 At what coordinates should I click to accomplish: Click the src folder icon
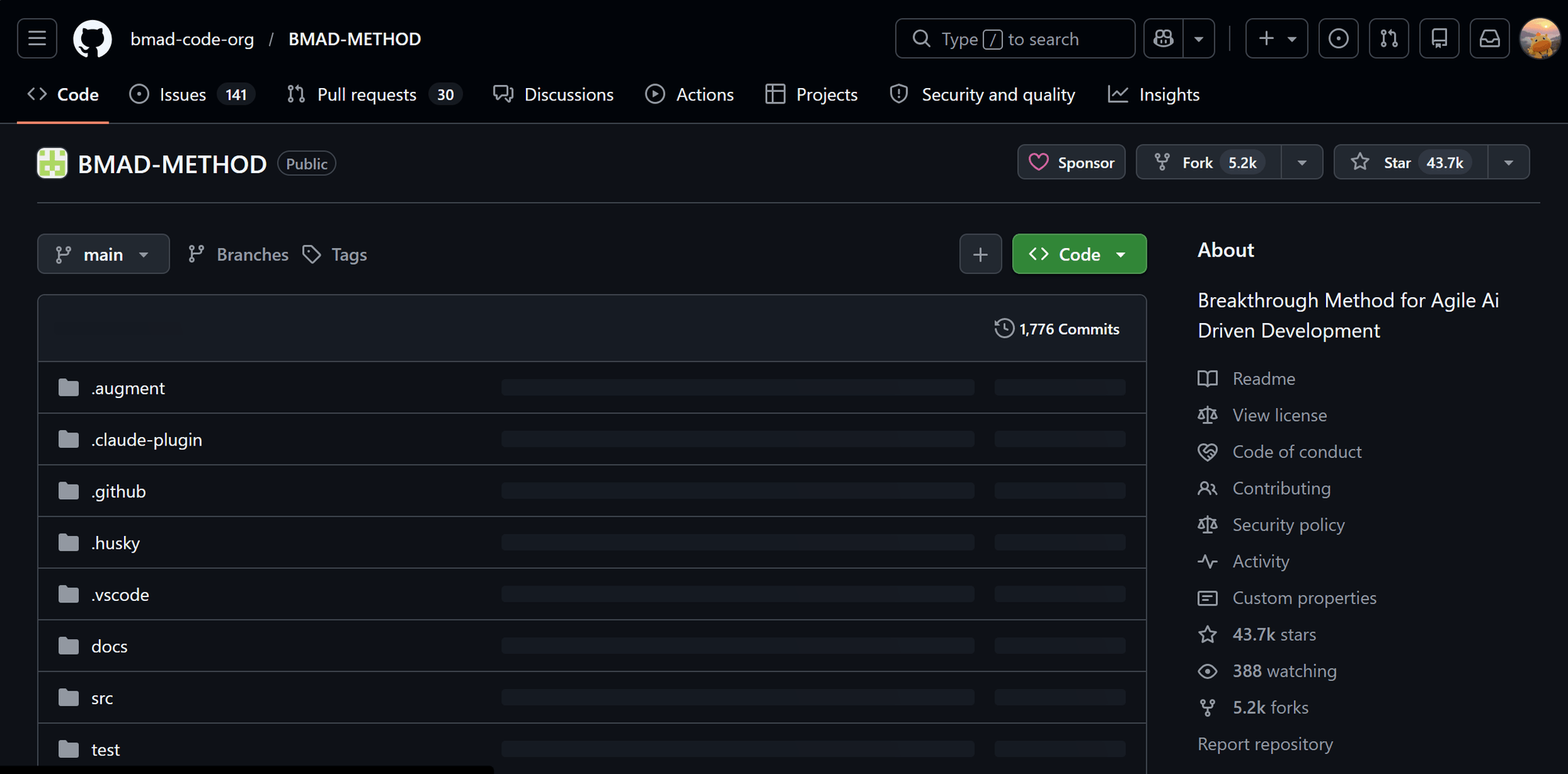[69, 697]
